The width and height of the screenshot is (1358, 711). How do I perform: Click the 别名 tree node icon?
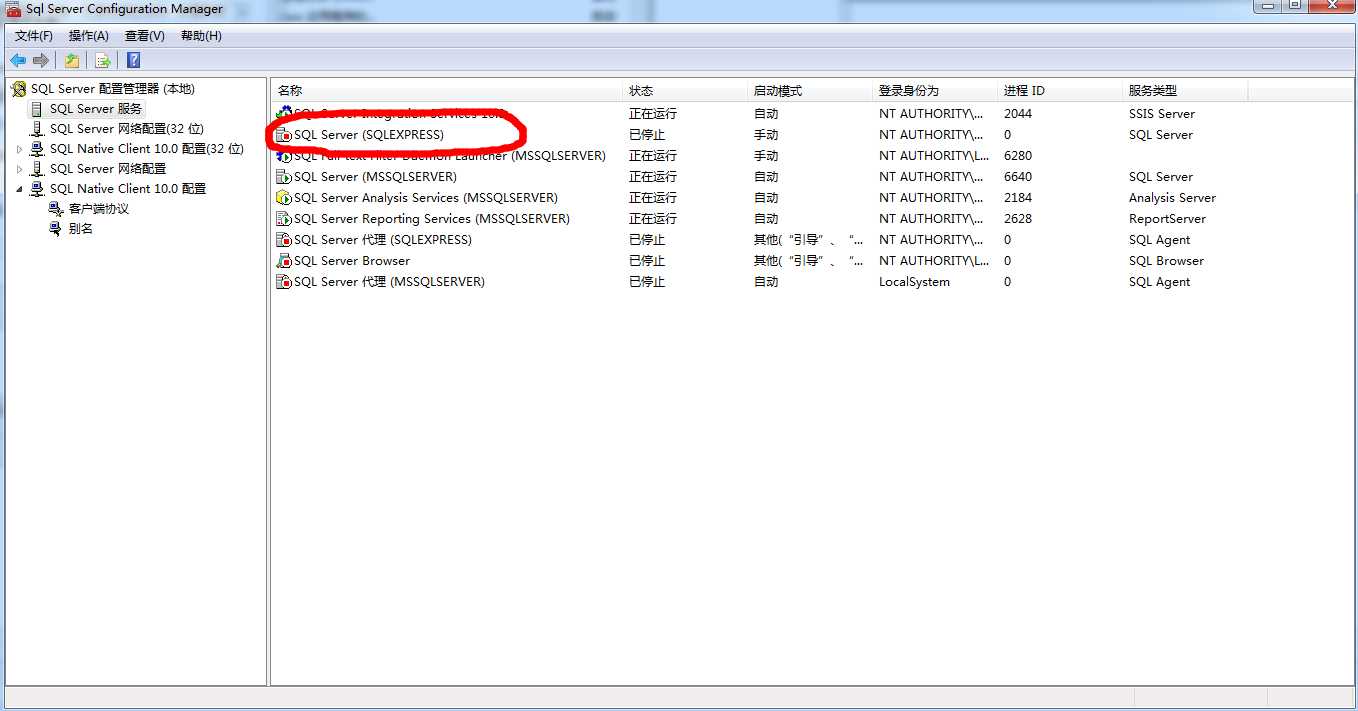[56, 229]
